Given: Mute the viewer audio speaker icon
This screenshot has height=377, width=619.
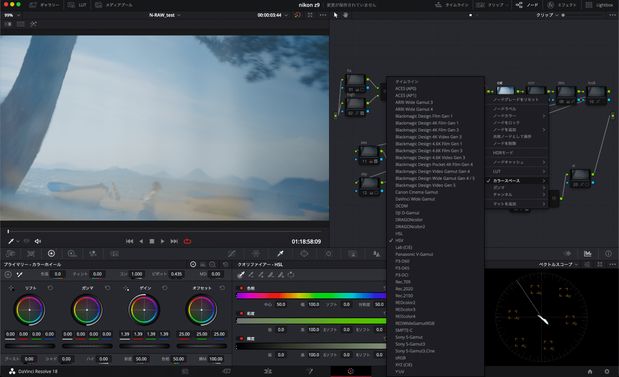Looking at the screenshot, I should 38,241.
